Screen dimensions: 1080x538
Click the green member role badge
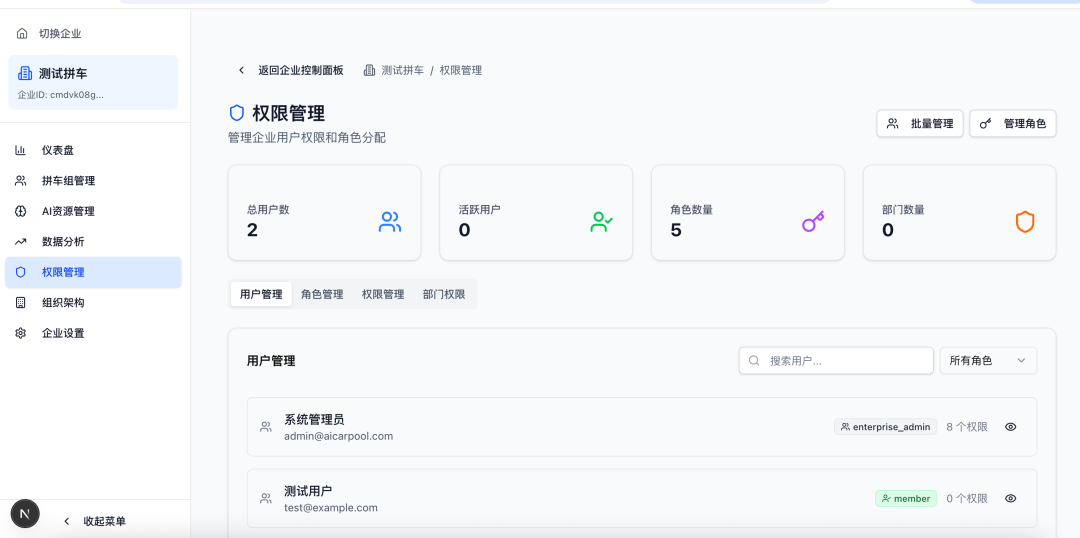point(906,498)
